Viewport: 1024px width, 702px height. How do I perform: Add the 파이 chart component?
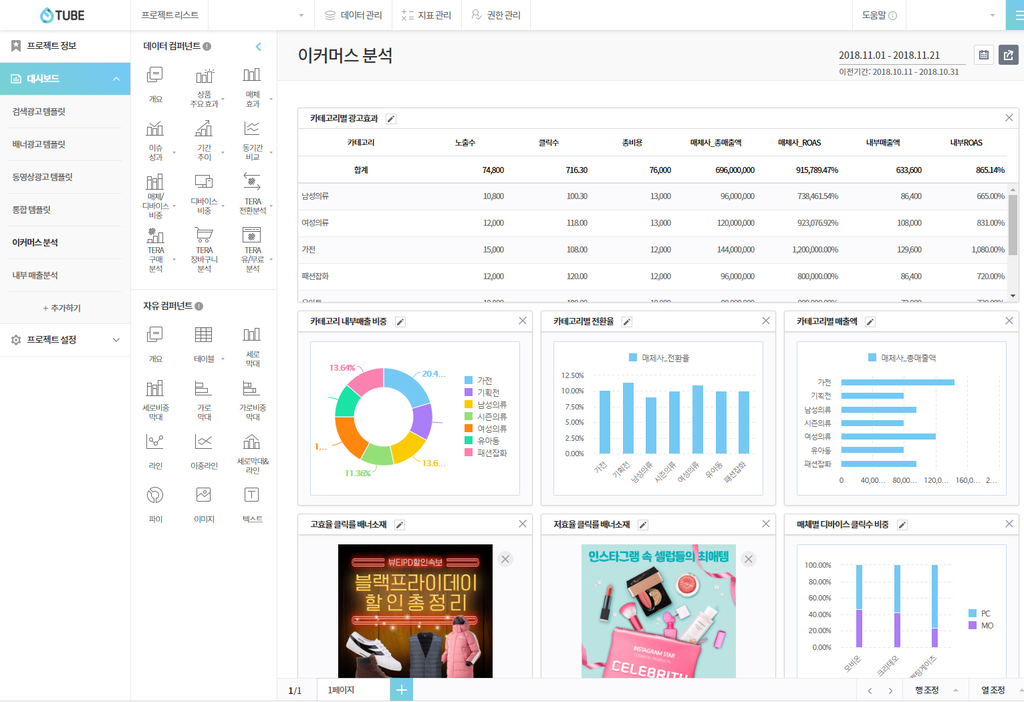tap(155, 505)
